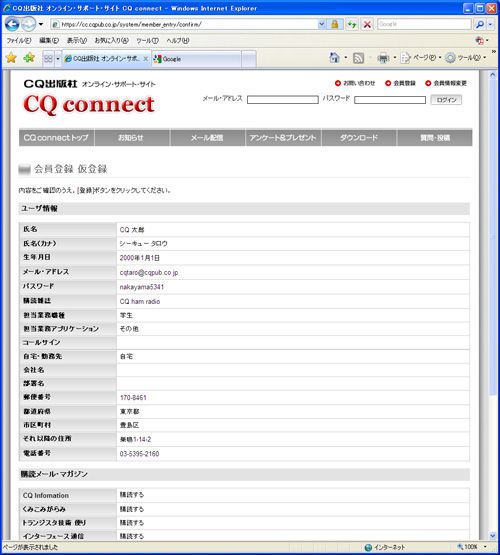The width and height of the screenshot is (500, 555).
Task: Open the 編集(E) menu
Action: [49, 41]
